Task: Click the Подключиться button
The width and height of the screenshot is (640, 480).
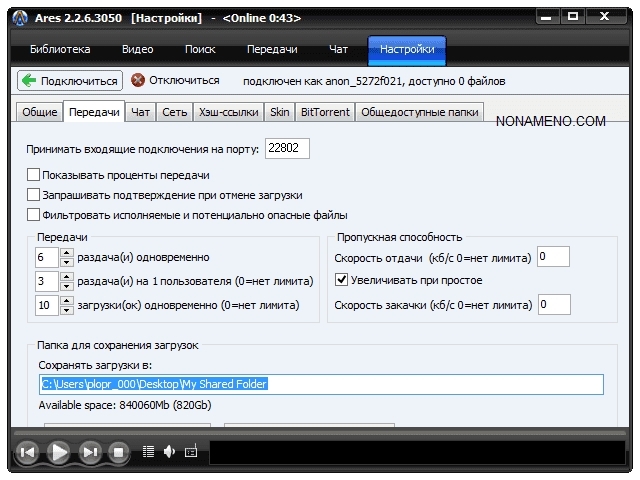Action: tap(70, 81)
